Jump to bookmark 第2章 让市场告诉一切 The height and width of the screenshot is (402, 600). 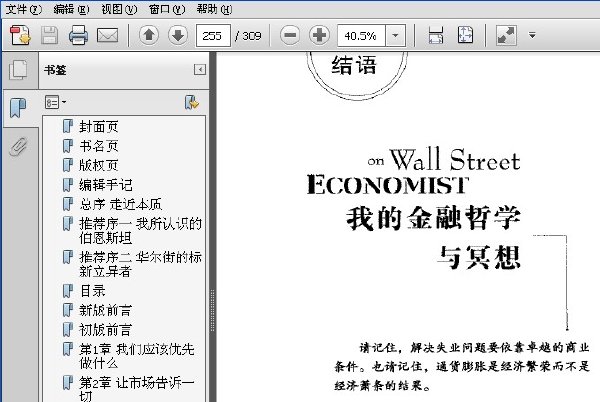pos(137,388)
